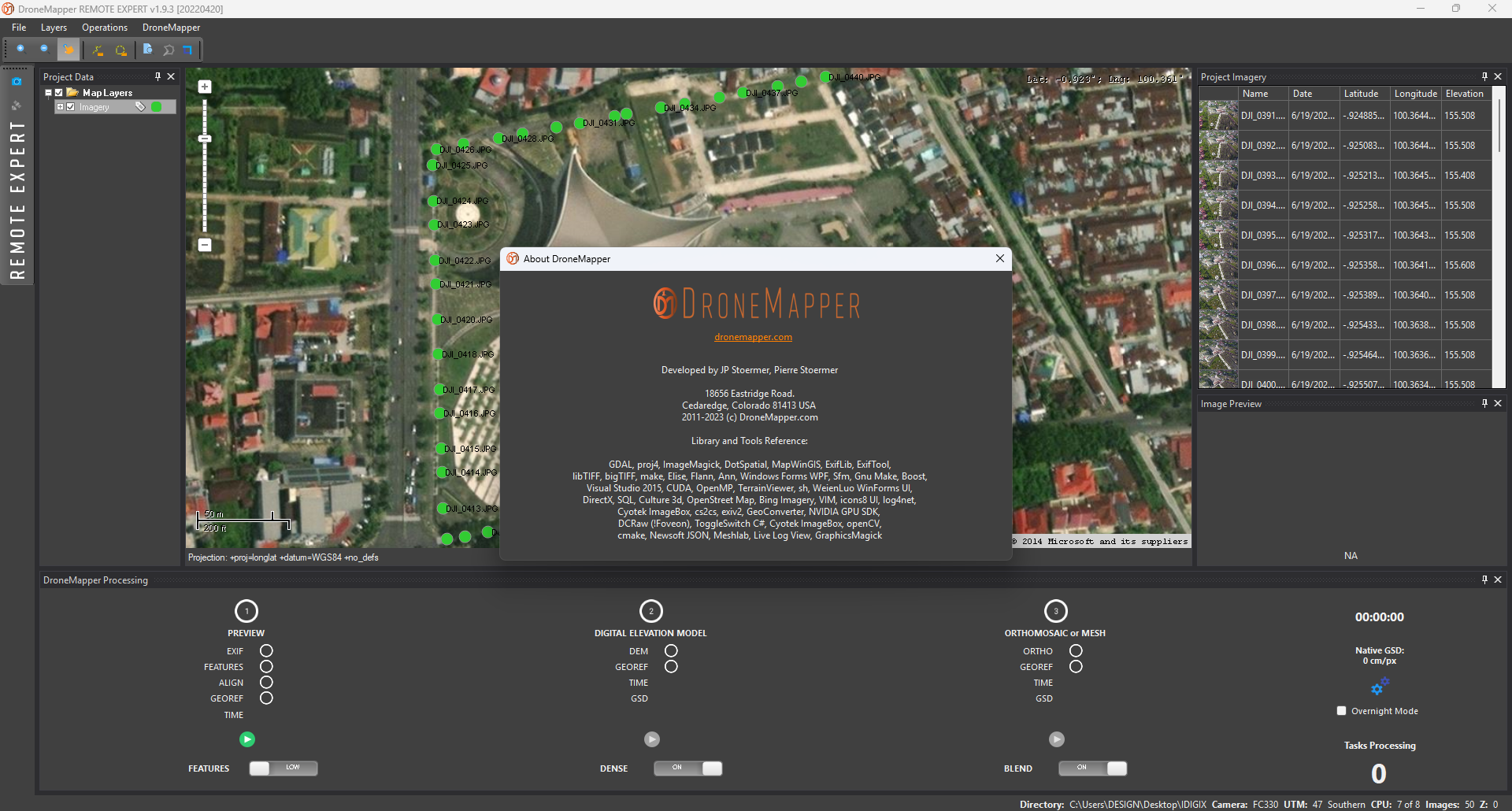Image resolution: width=1512 pixels, height=811 pixels.
Task: Click the ALIGN status circle under Preview
Action: click(266, 683)
